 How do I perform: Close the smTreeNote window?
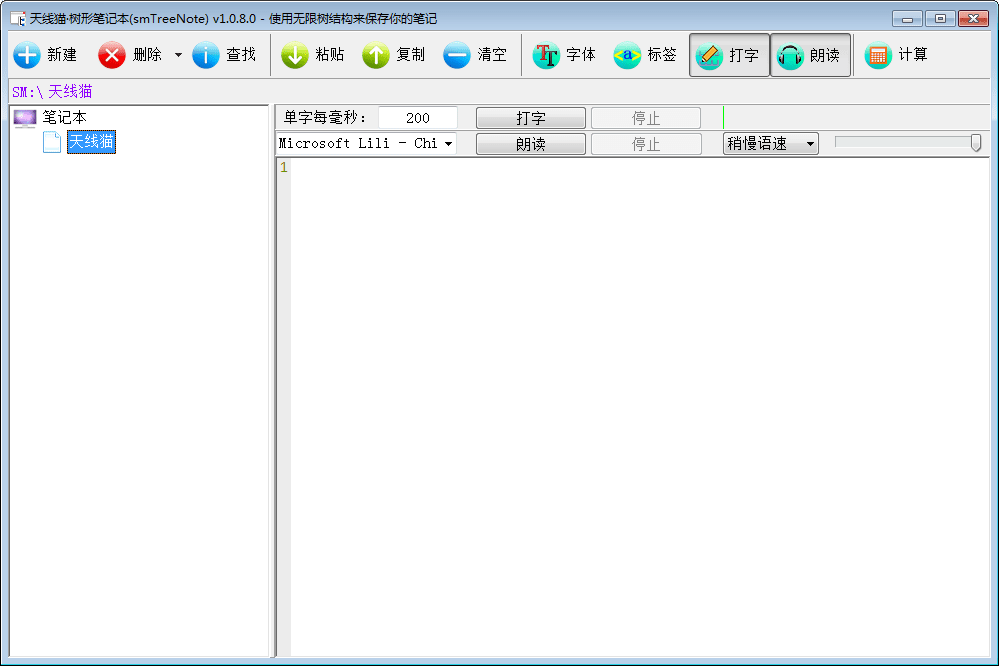point(974,18)
